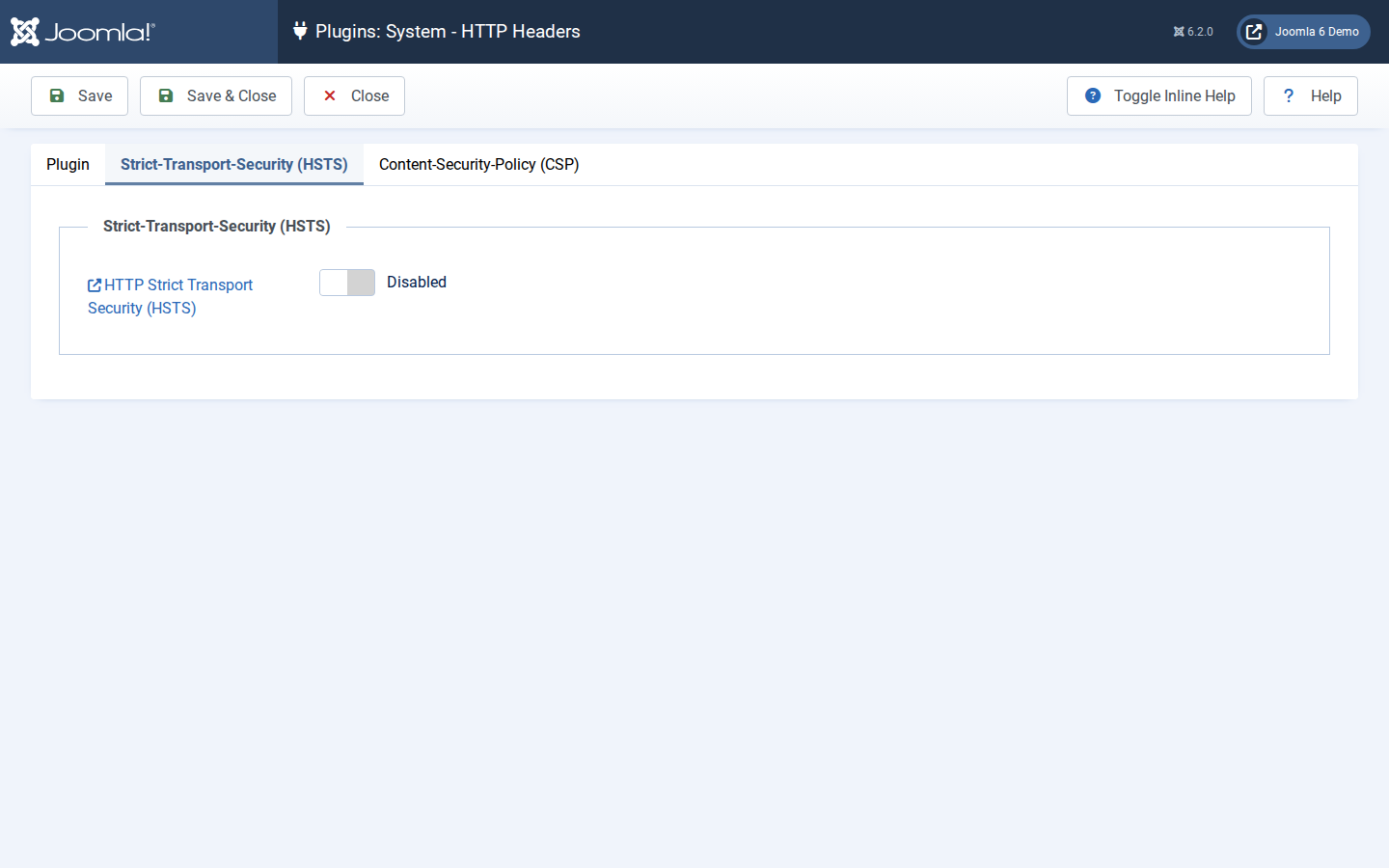1389x868 pixels.
Task: Click Joomla version icon 6.2.0
Action: click(x=1179, y=32)
